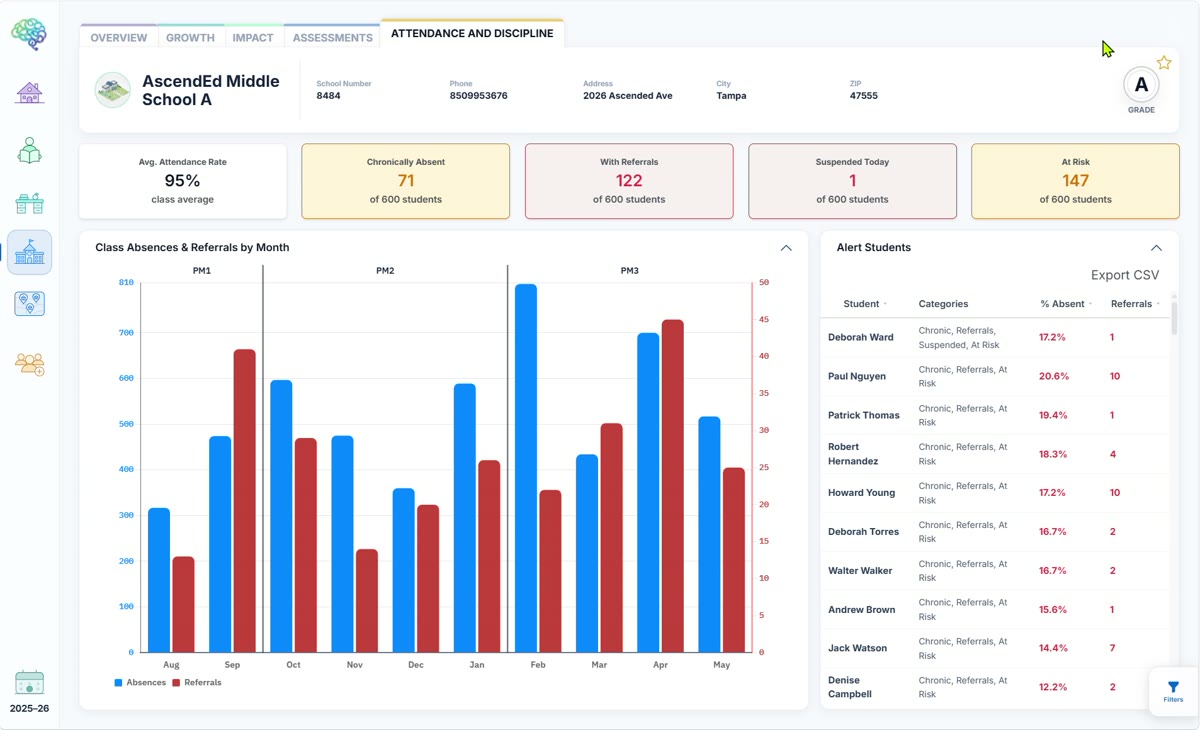The height and width of the screenshot is (730, 1200).
Task: Select the people group sidebar icon
Action: tap(29, 363)
